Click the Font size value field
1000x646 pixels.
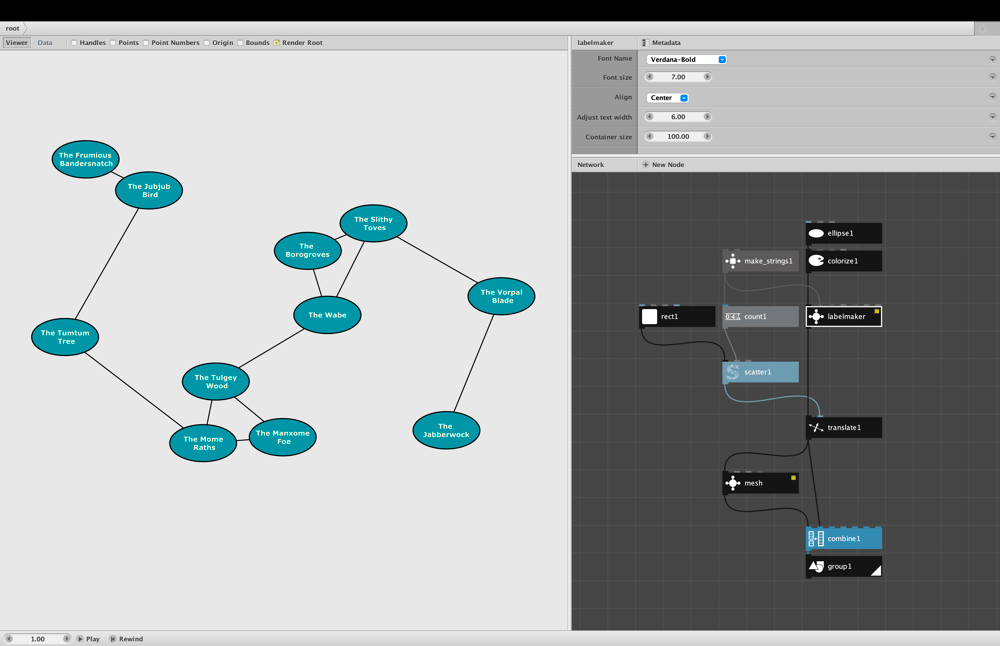coord(678,77)
